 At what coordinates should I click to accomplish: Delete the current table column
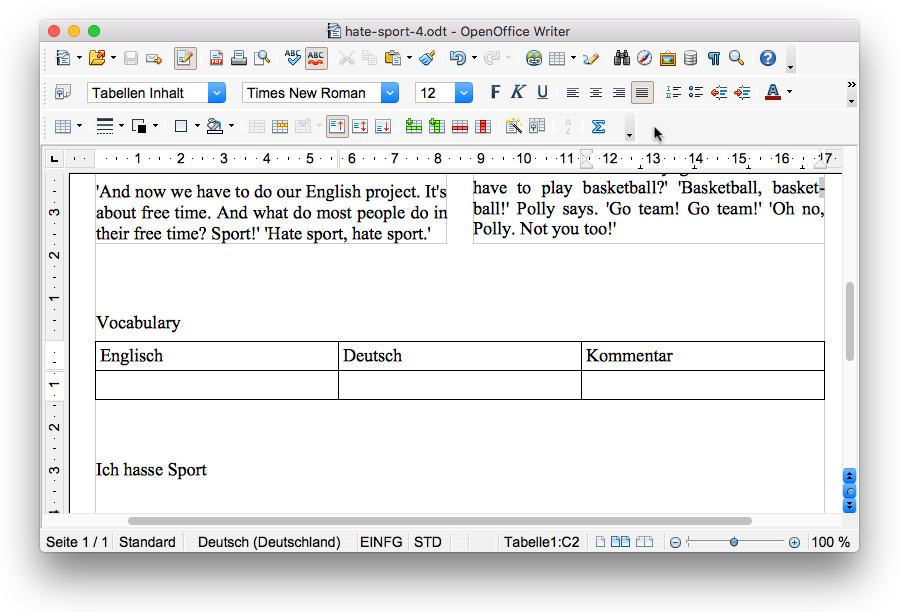tap(483, 126)
